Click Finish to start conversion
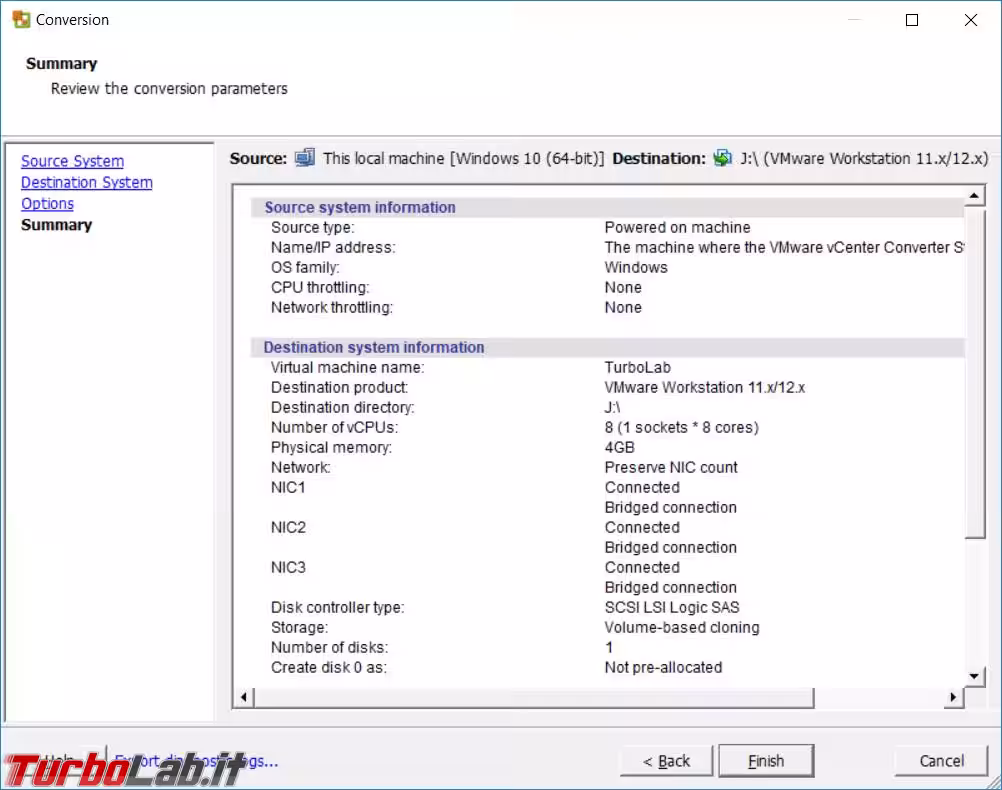The height and width of the screenshot is (790, 1002). click(766, 760)
